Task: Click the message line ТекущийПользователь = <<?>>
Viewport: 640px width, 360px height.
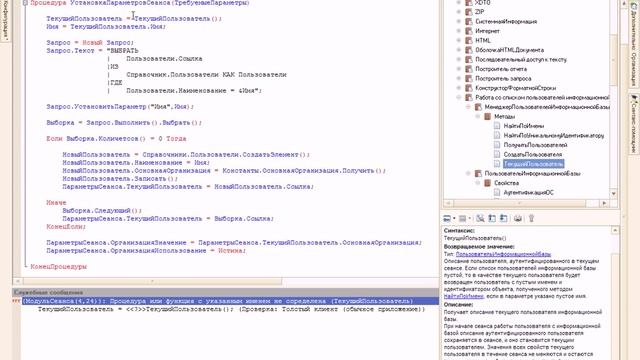Action: coord(231,309)
